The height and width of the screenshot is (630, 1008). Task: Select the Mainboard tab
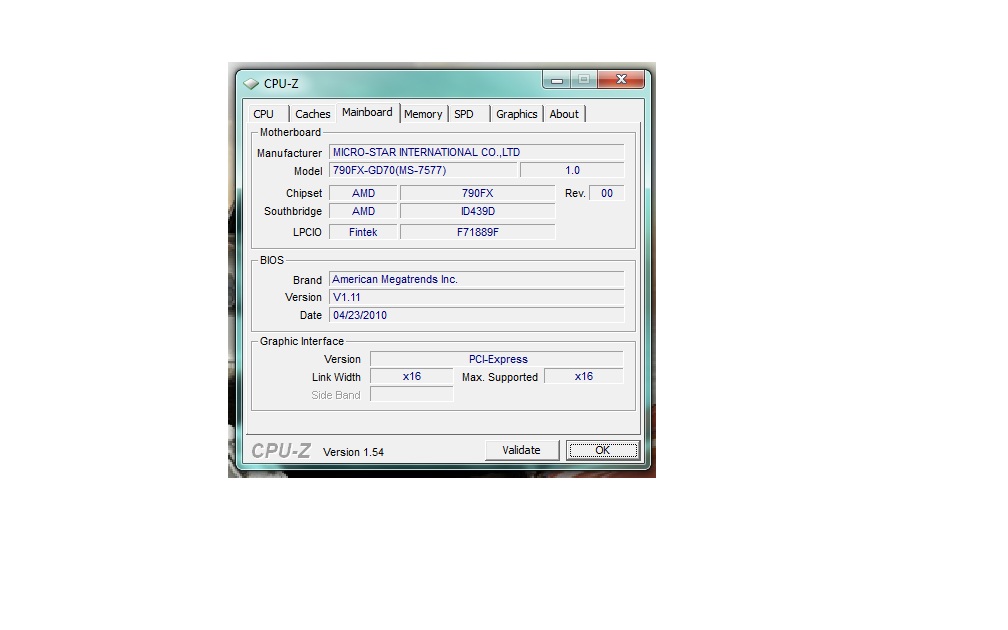pos(367,112)
